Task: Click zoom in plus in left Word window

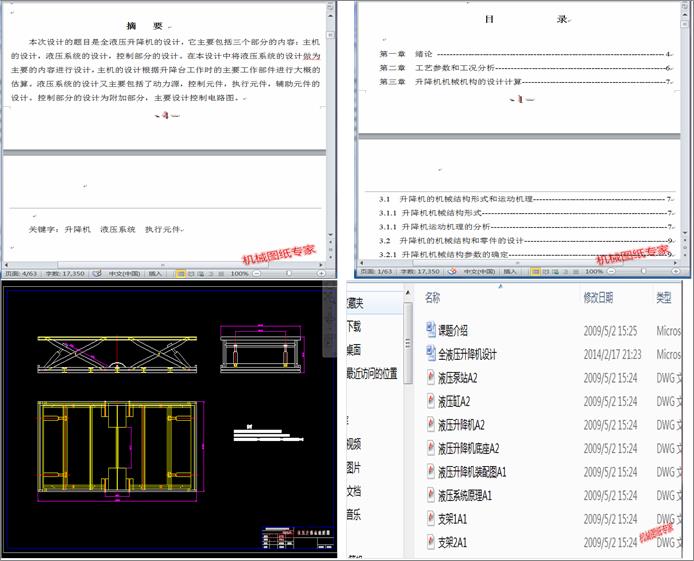Action: tap(322, 273)
